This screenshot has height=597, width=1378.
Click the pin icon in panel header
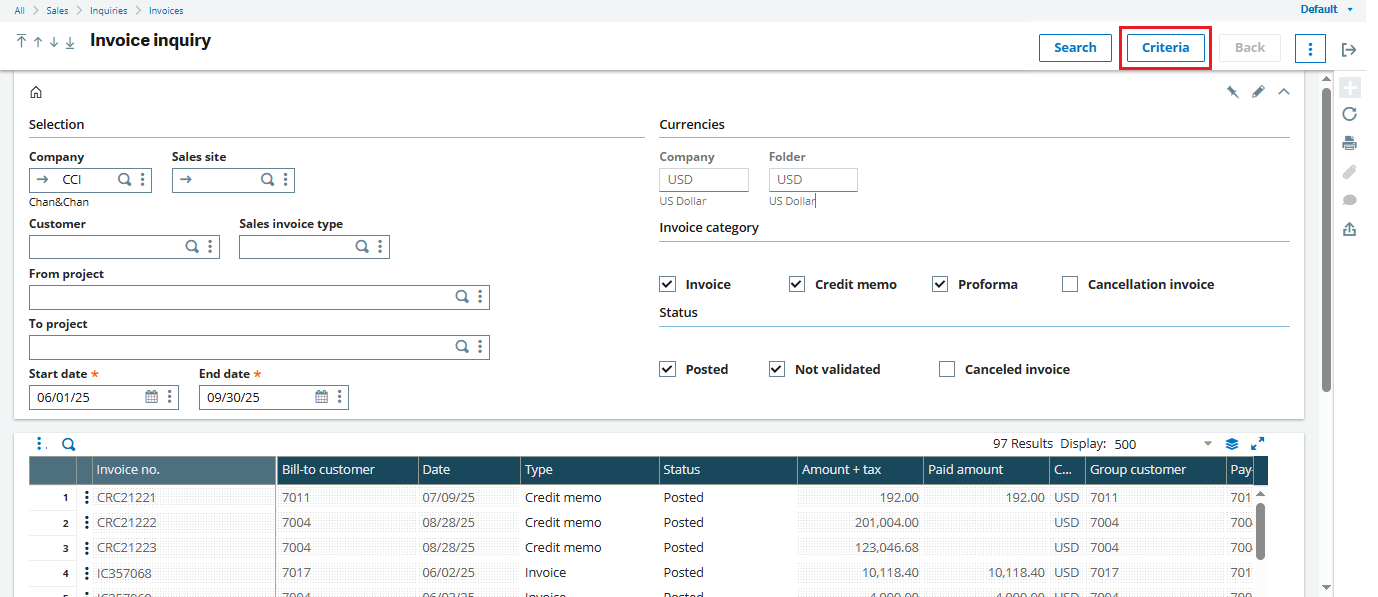(x=1233, y=92)
